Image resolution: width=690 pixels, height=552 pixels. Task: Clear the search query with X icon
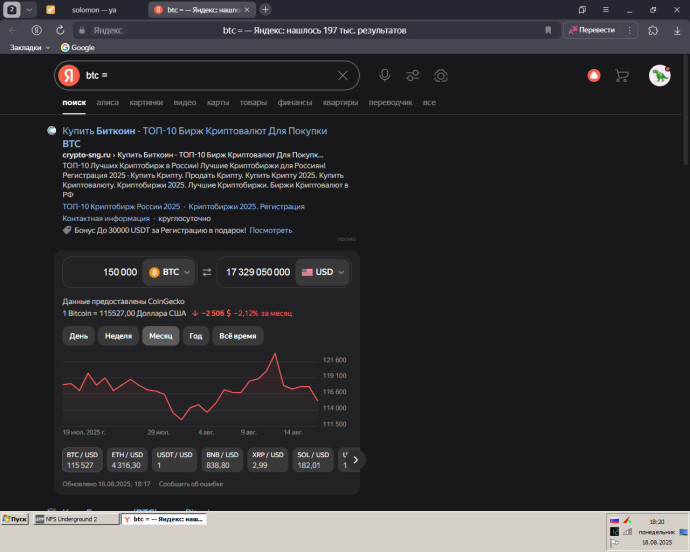342,76
